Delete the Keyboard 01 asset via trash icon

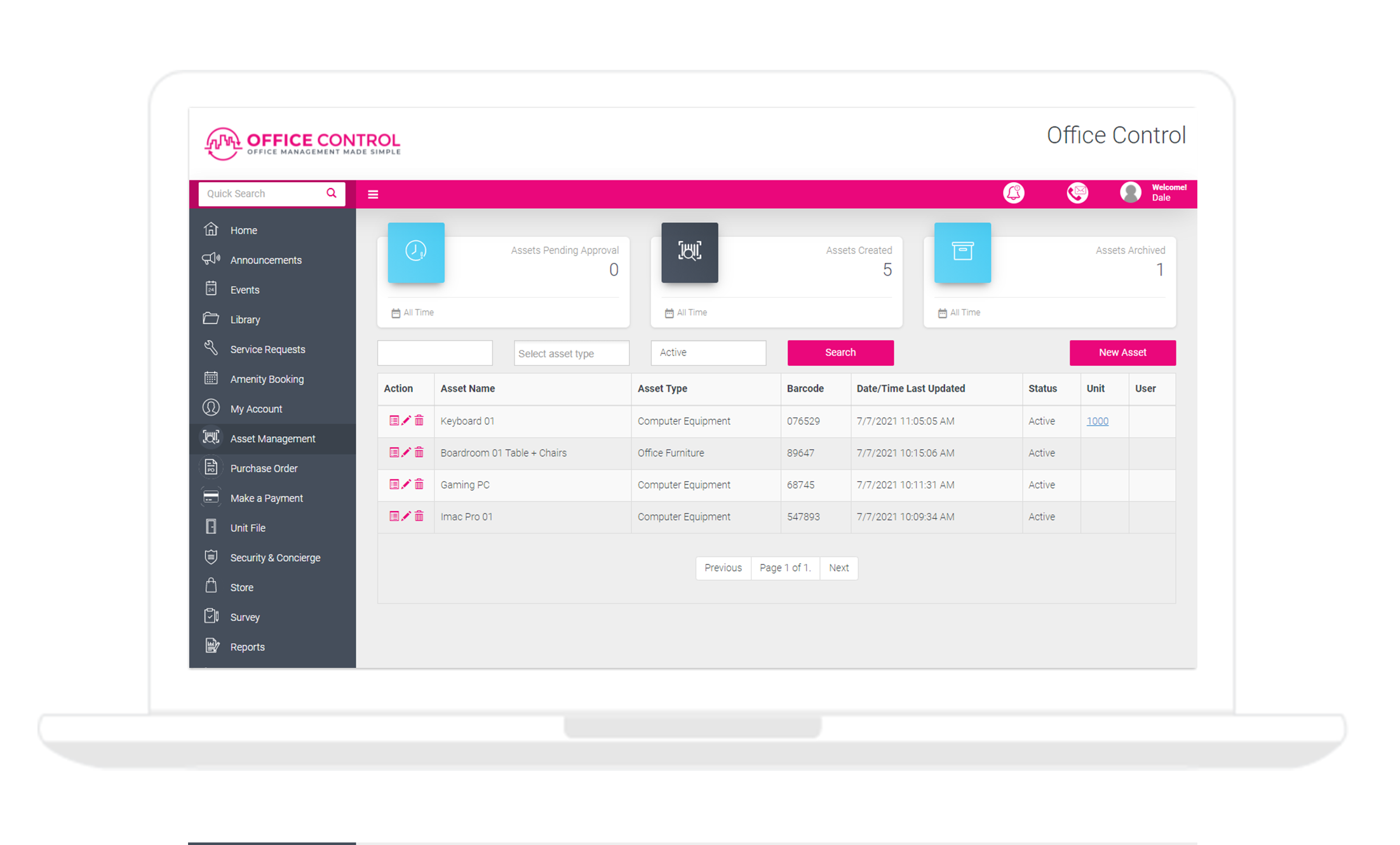[419, 420]
